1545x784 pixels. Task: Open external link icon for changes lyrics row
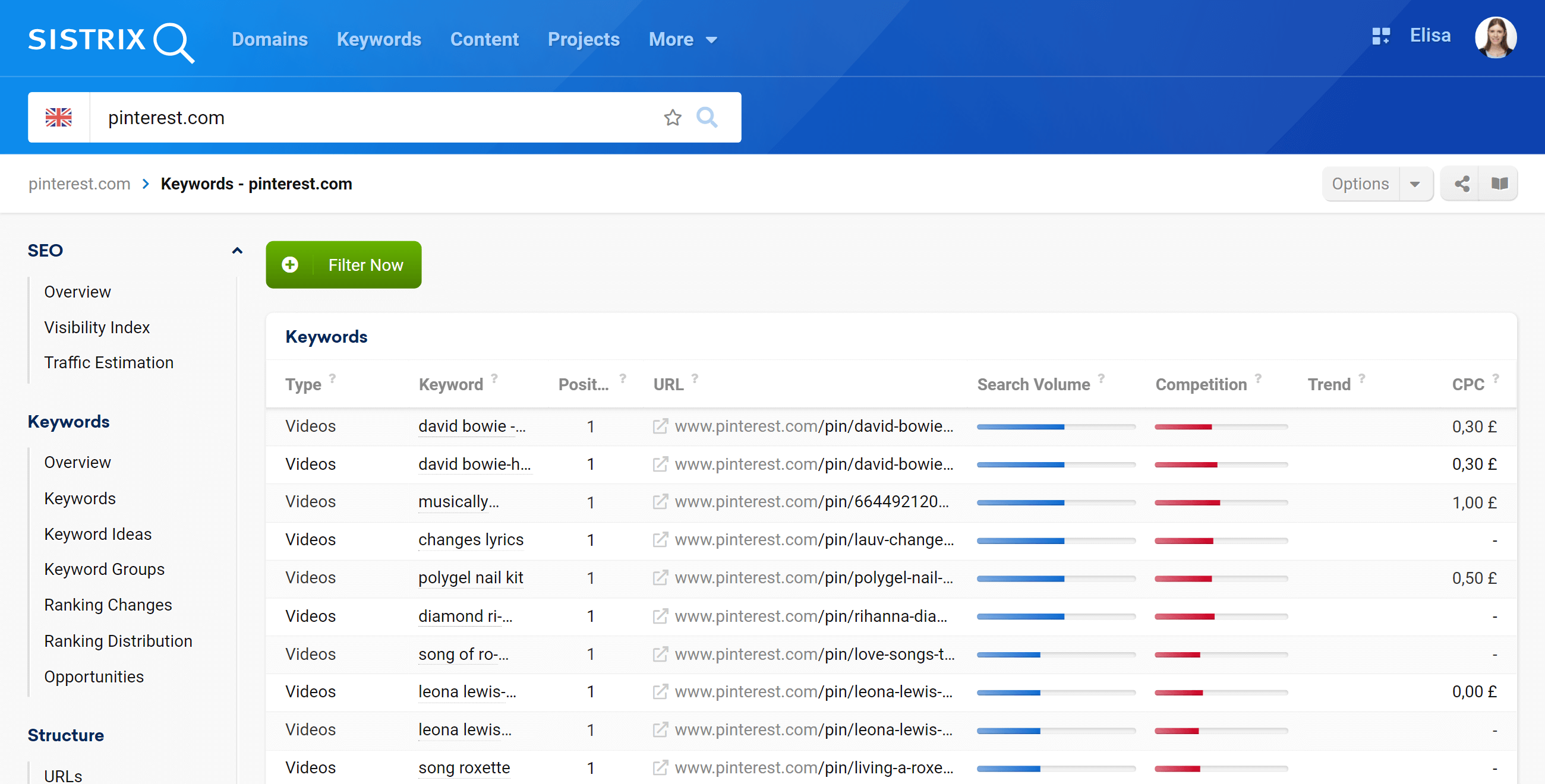tap(660, 539)
